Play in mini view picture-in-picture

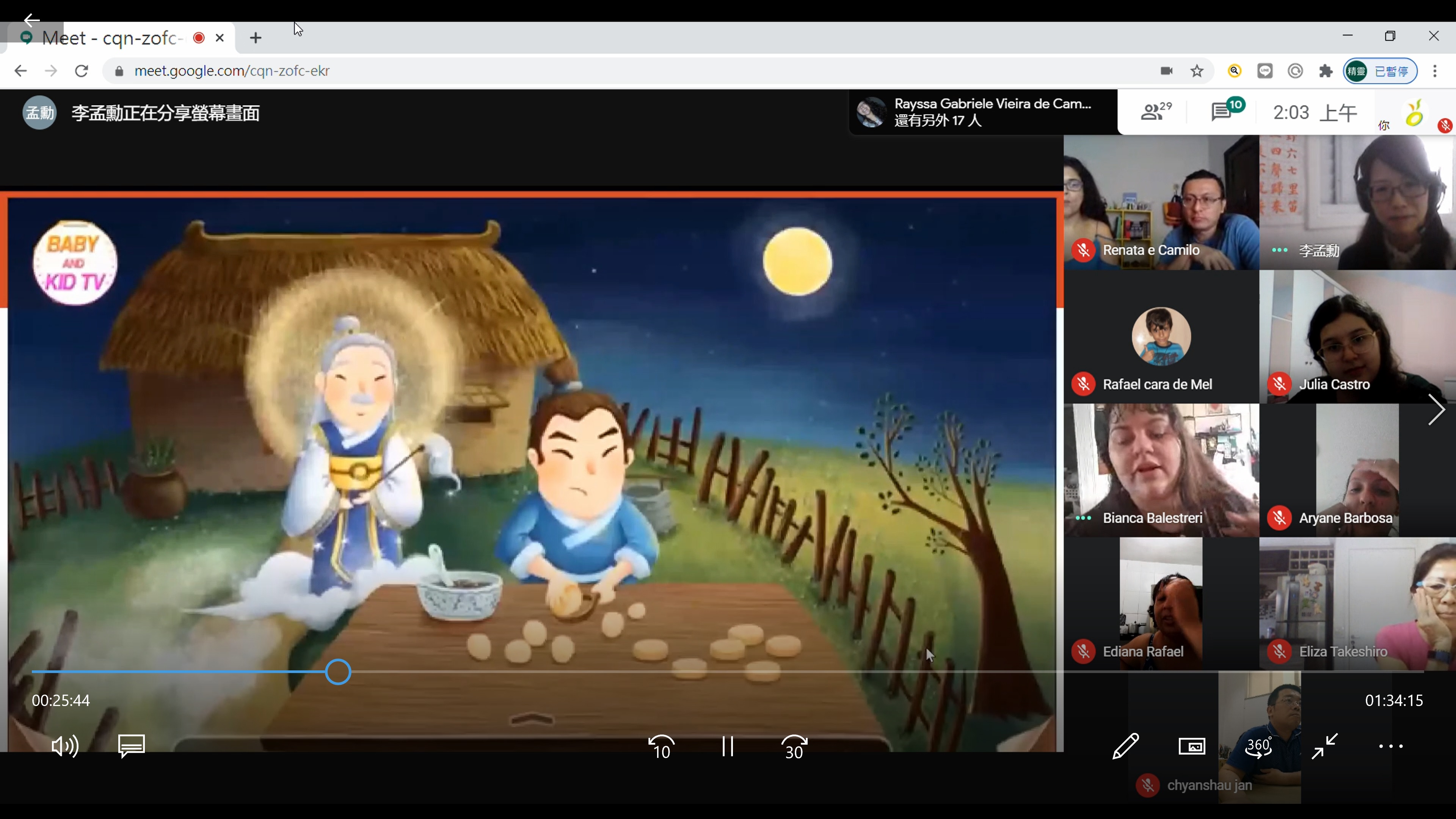coord(1191,747)
